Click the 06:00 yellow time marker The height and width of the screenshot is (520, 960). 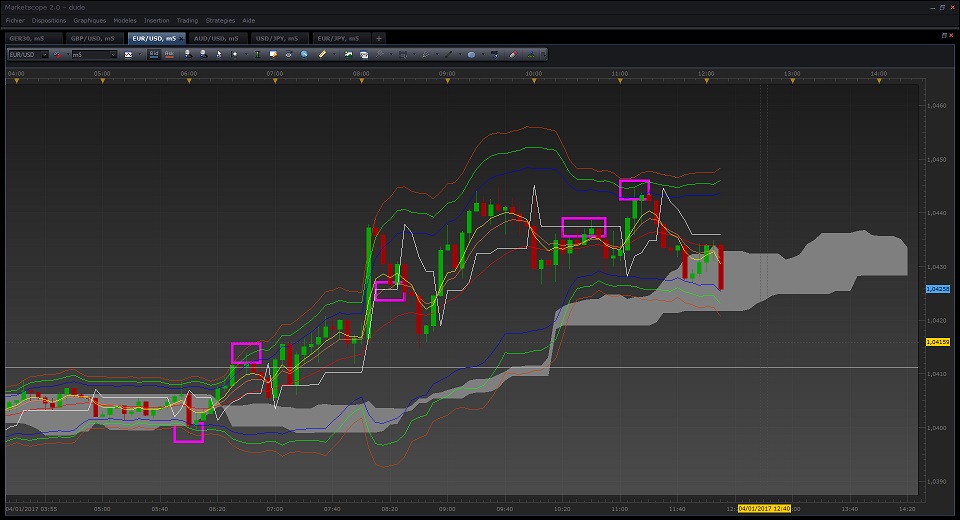coord(189,81)
